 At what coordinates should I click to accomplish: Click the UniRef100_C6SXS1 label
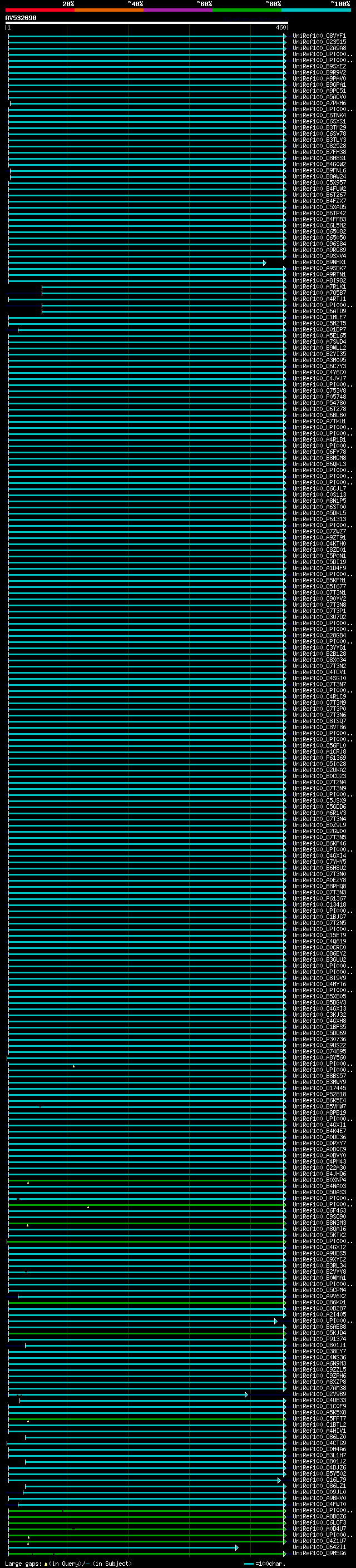(319, 121)
